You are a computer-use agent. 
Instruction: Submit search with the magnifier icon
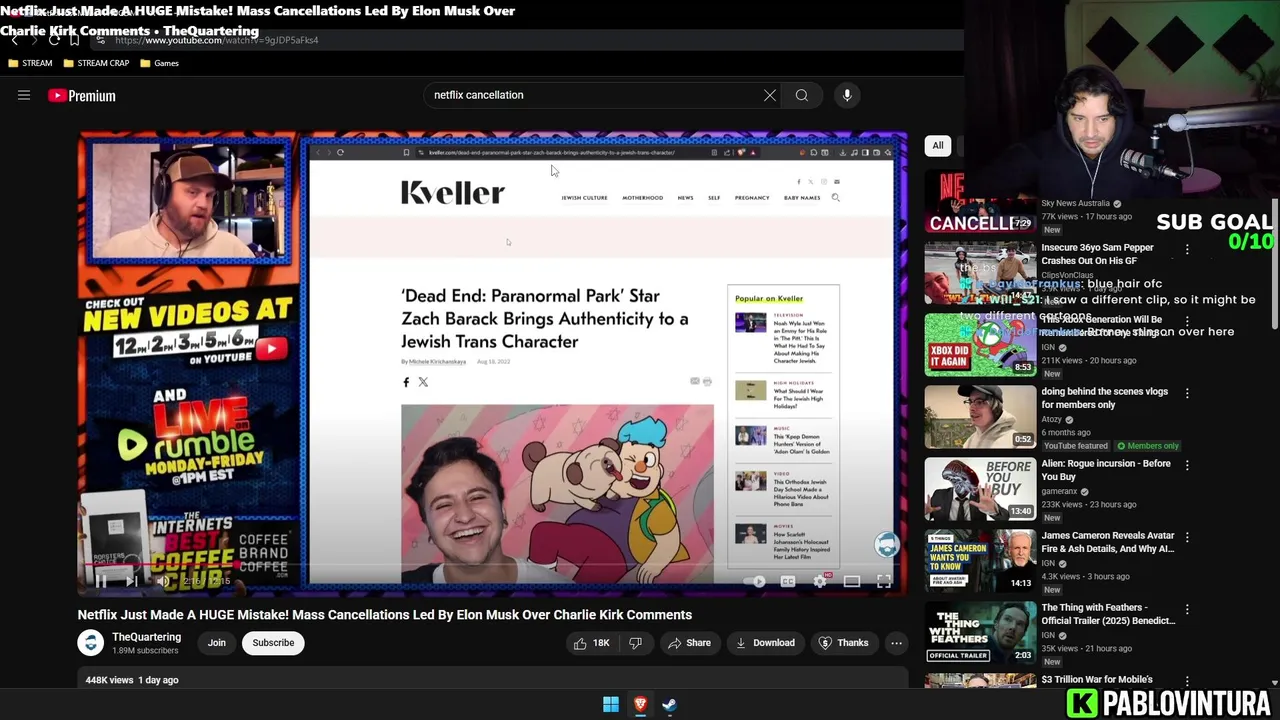(x=802, y=95)
